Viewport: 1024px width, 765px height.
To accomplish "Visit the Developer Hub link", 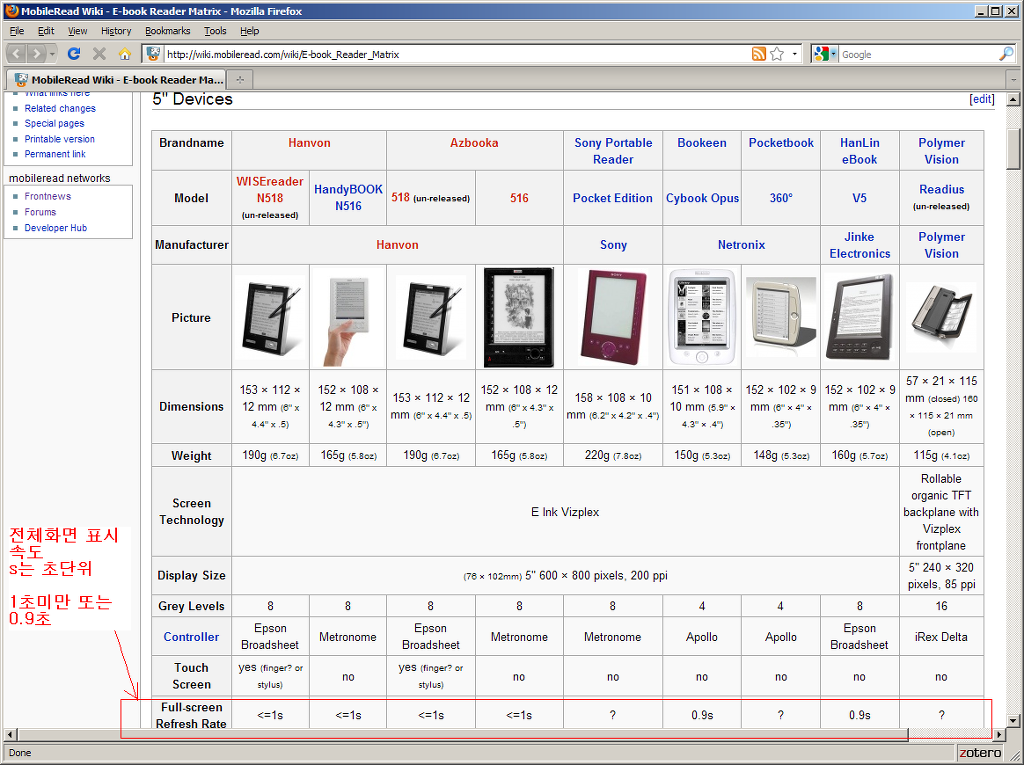I will [56, 227].
